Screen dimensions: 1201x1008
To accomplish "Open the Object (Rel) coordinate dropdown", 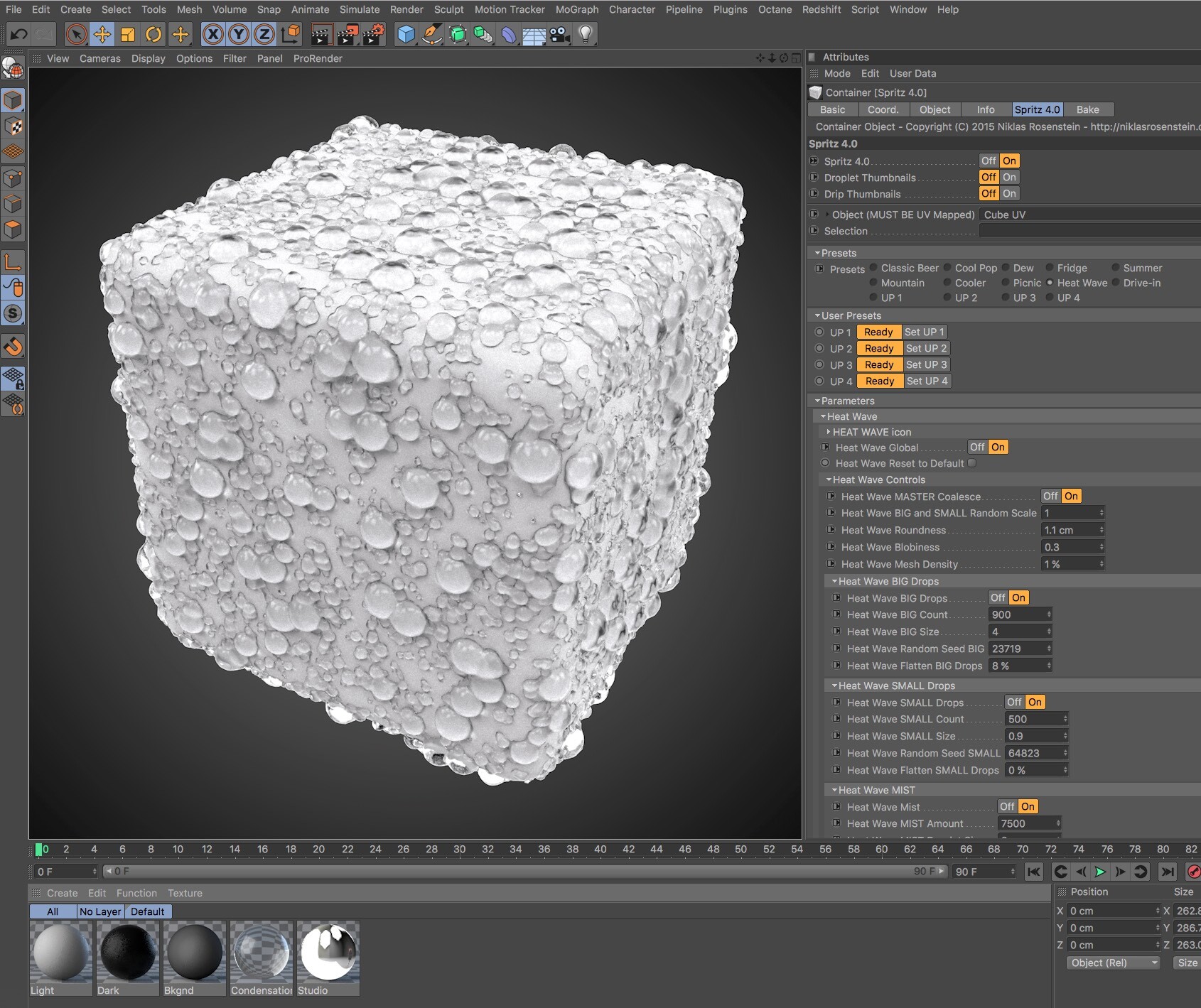I will tap(1113, 963).
